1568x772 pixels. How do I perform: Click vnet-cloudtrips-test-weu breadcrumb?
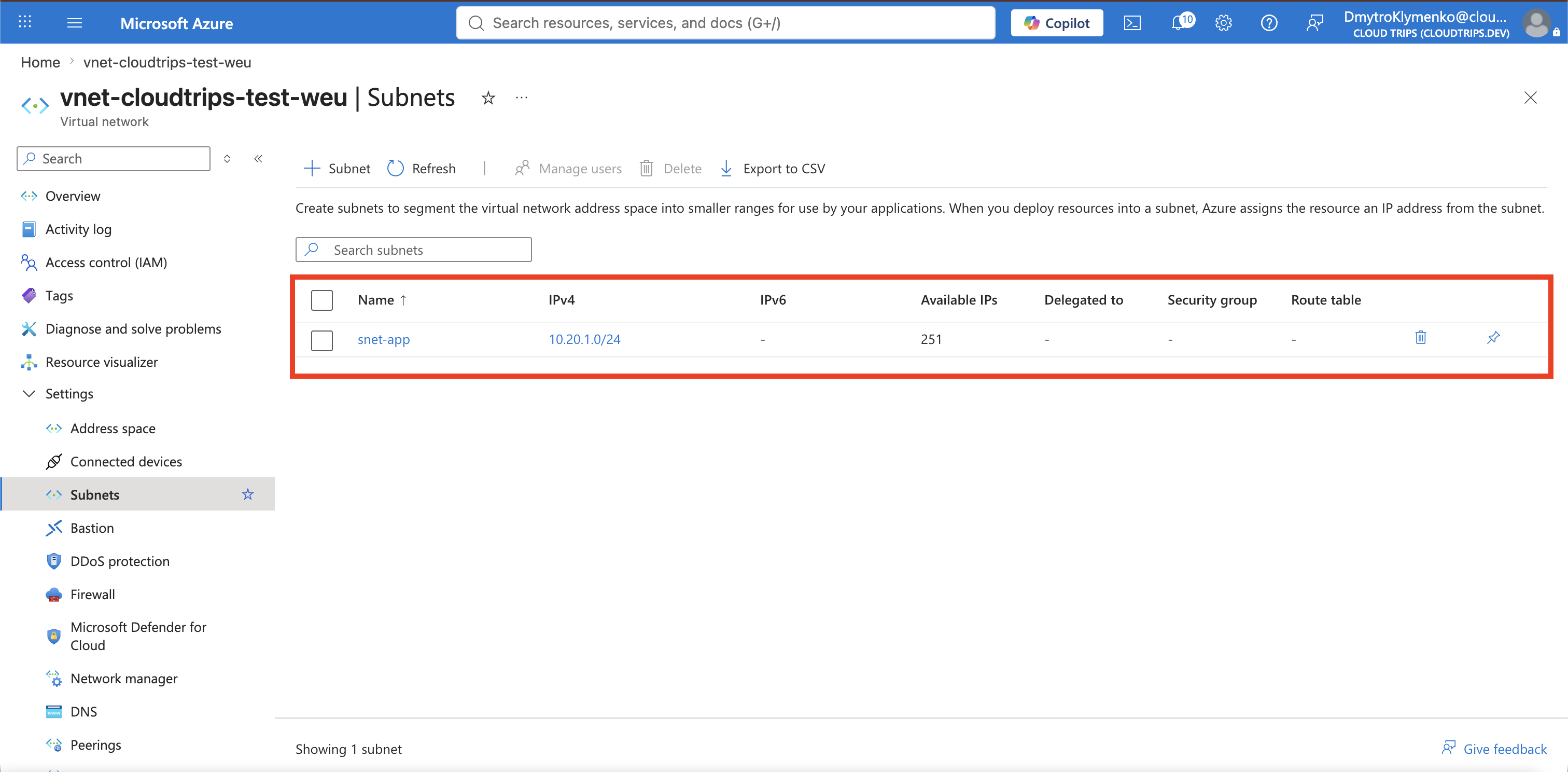(x=167, y=62)
